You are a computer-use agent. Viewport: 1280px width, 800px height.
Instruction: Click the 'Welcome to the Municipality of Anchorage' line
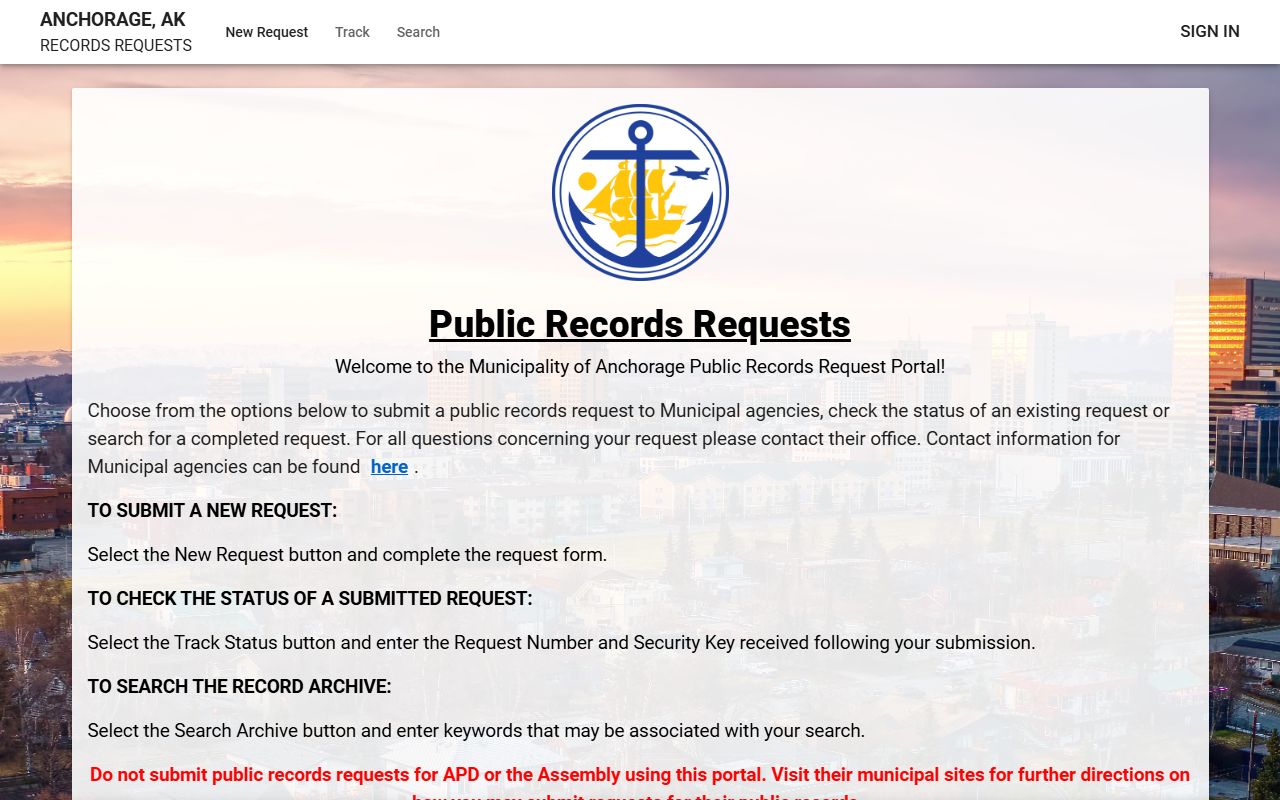click(x=640, y=366)
